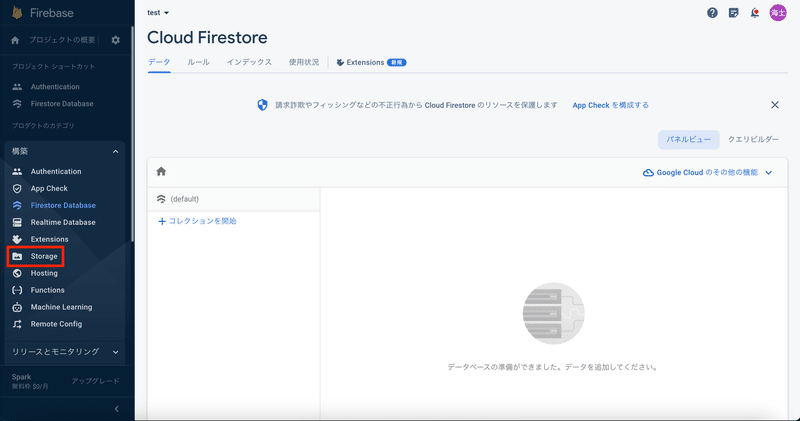Switch to the データ tab
Viewport: 800px width, 421px height.
coord(159,62)
